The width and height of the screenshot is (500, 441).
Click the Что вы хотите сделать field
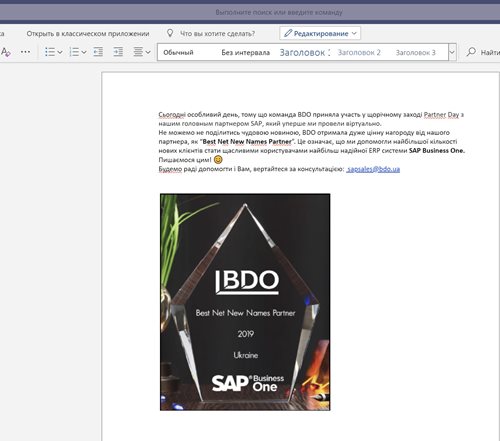(217, 34)
